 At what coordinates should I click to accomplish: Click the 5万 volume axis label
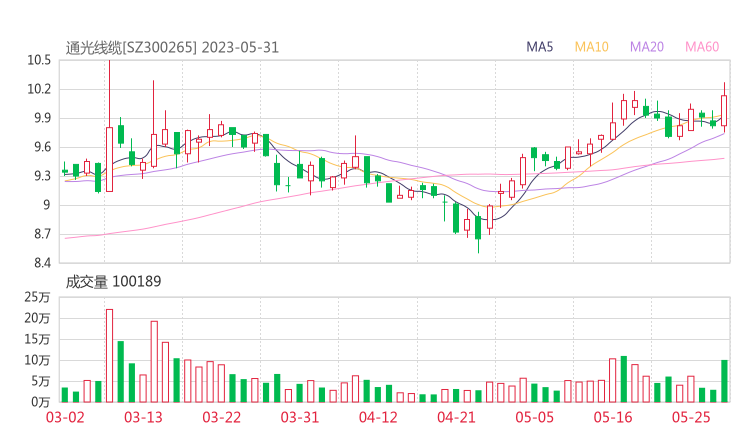pos(40,381)
